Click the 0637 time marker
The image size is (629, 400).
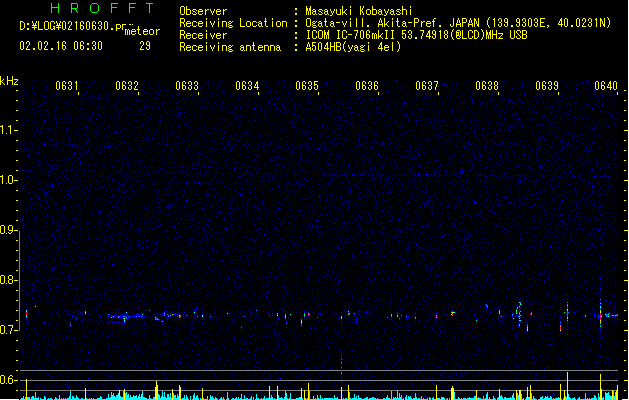pyautogui.click(x=427, y=86)
